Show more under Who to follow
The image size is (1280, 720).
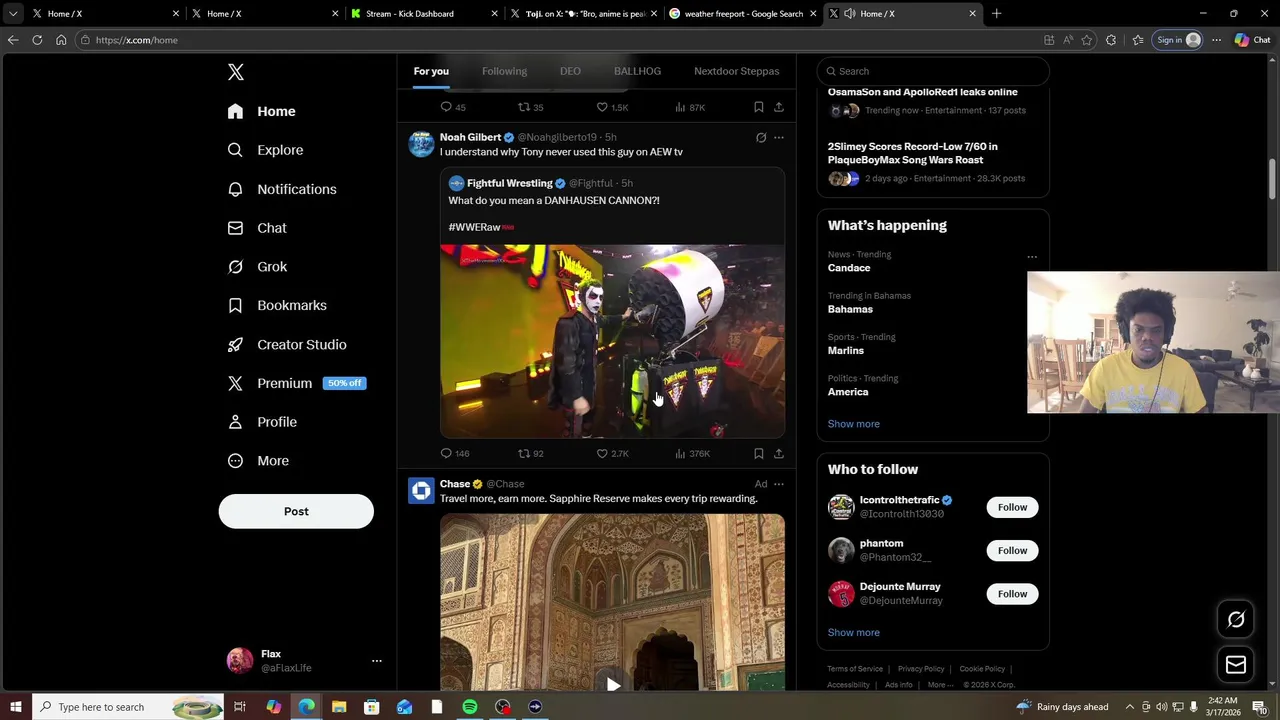click(854, 633)
